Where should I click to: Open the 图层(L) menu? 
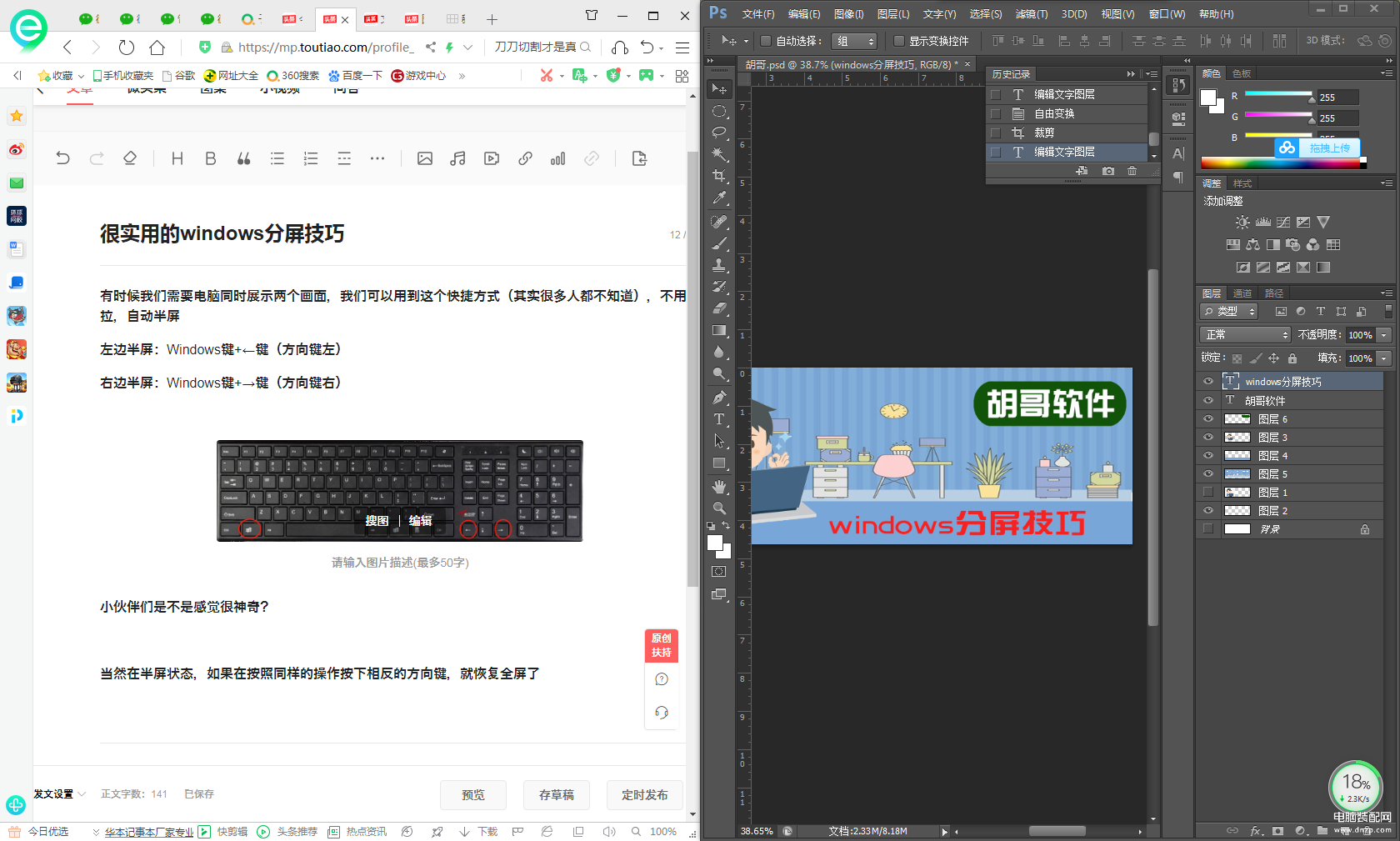click(x=893, y=14)
